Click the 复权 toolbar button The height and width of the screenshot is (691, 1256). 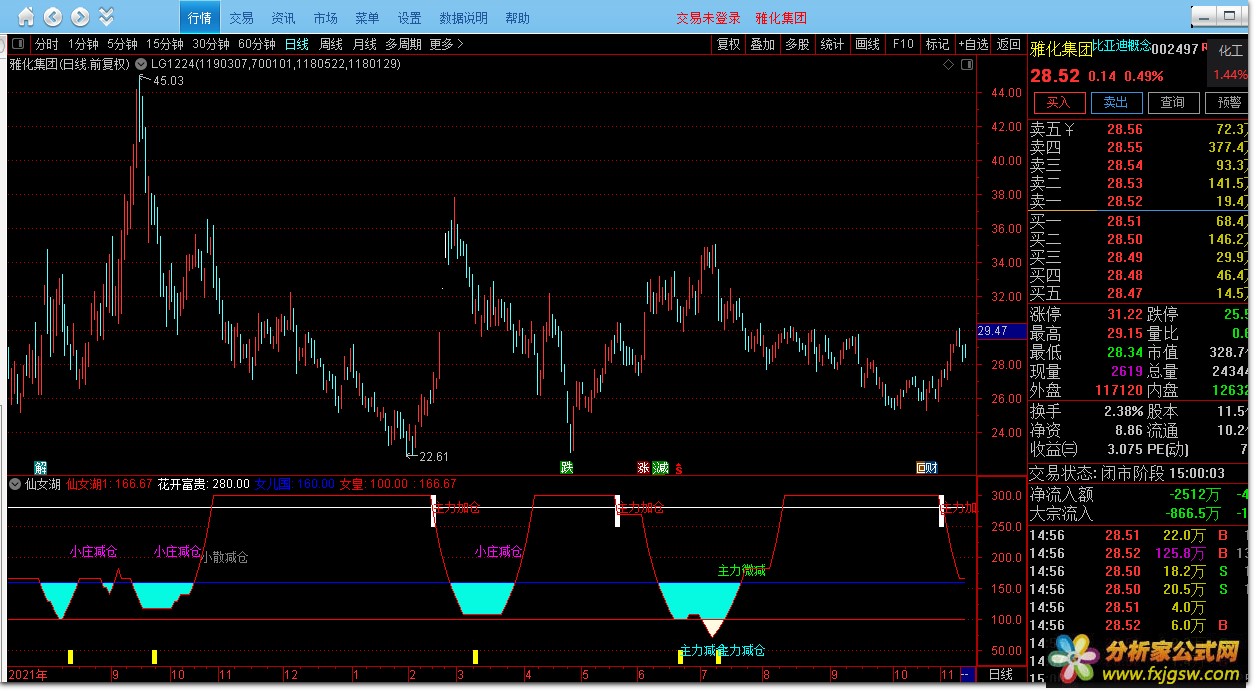point(728,44)
